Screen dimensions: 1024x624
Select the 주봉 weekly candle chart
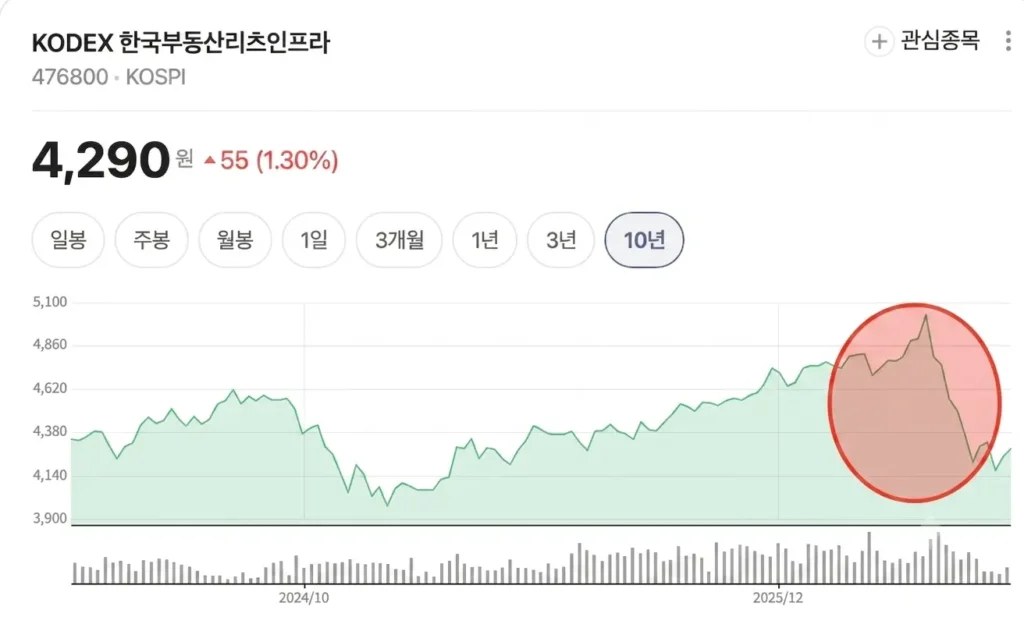[152, 240]
